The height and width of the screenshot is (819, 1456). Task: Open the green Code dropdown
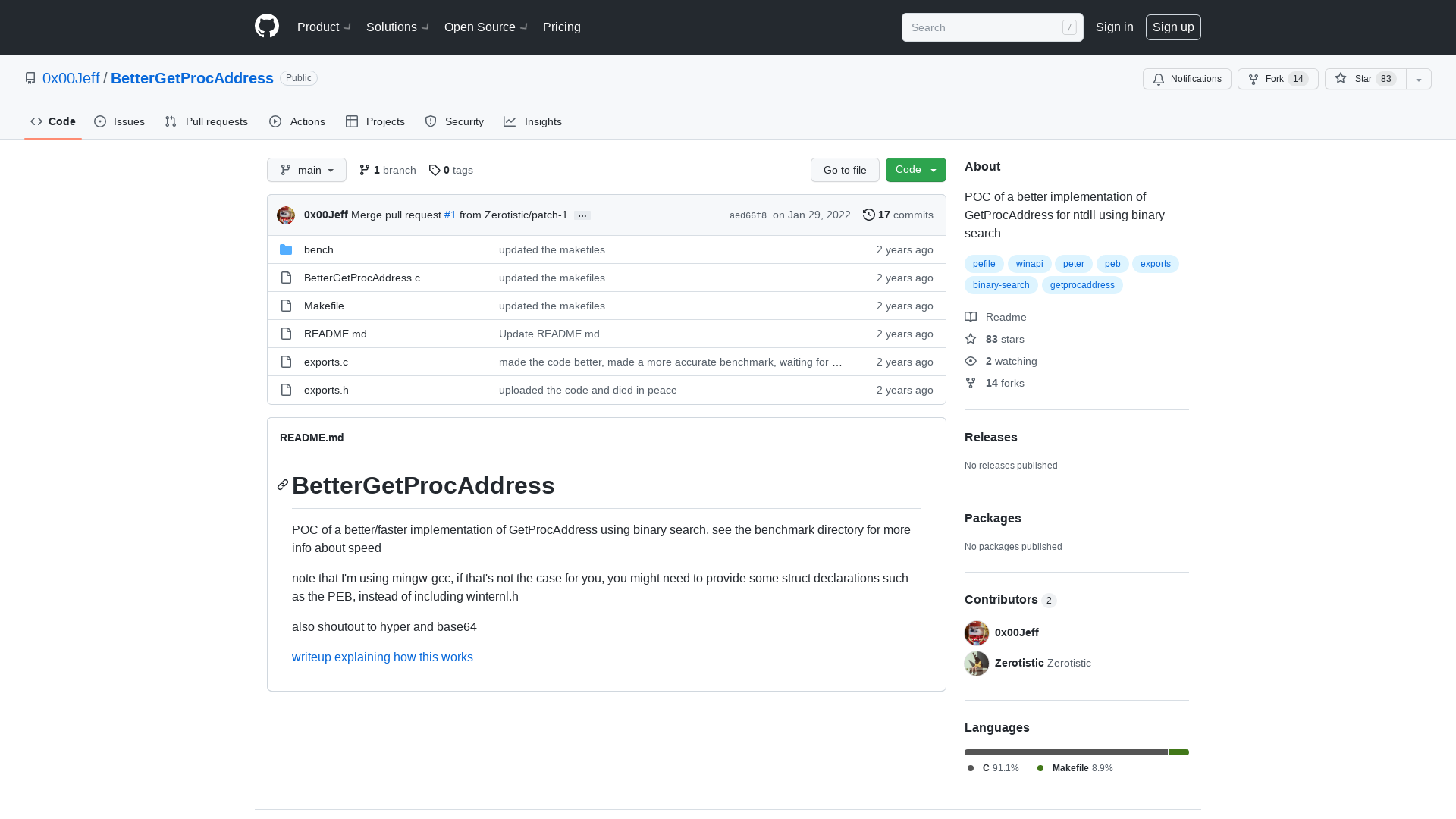point(916,170)
